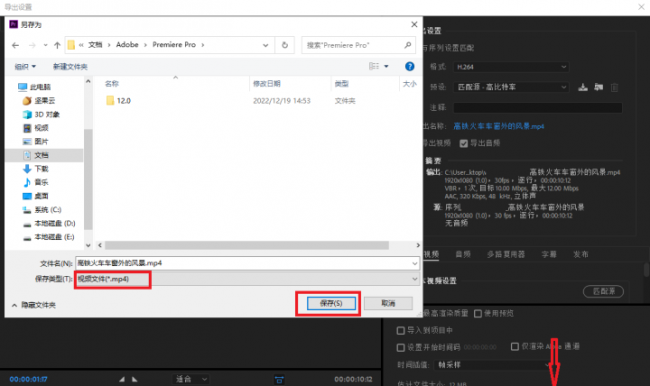Screen dimensions: 650x386
Task: Enable the 设置开始时间码 checkbox
Action: 400,347
